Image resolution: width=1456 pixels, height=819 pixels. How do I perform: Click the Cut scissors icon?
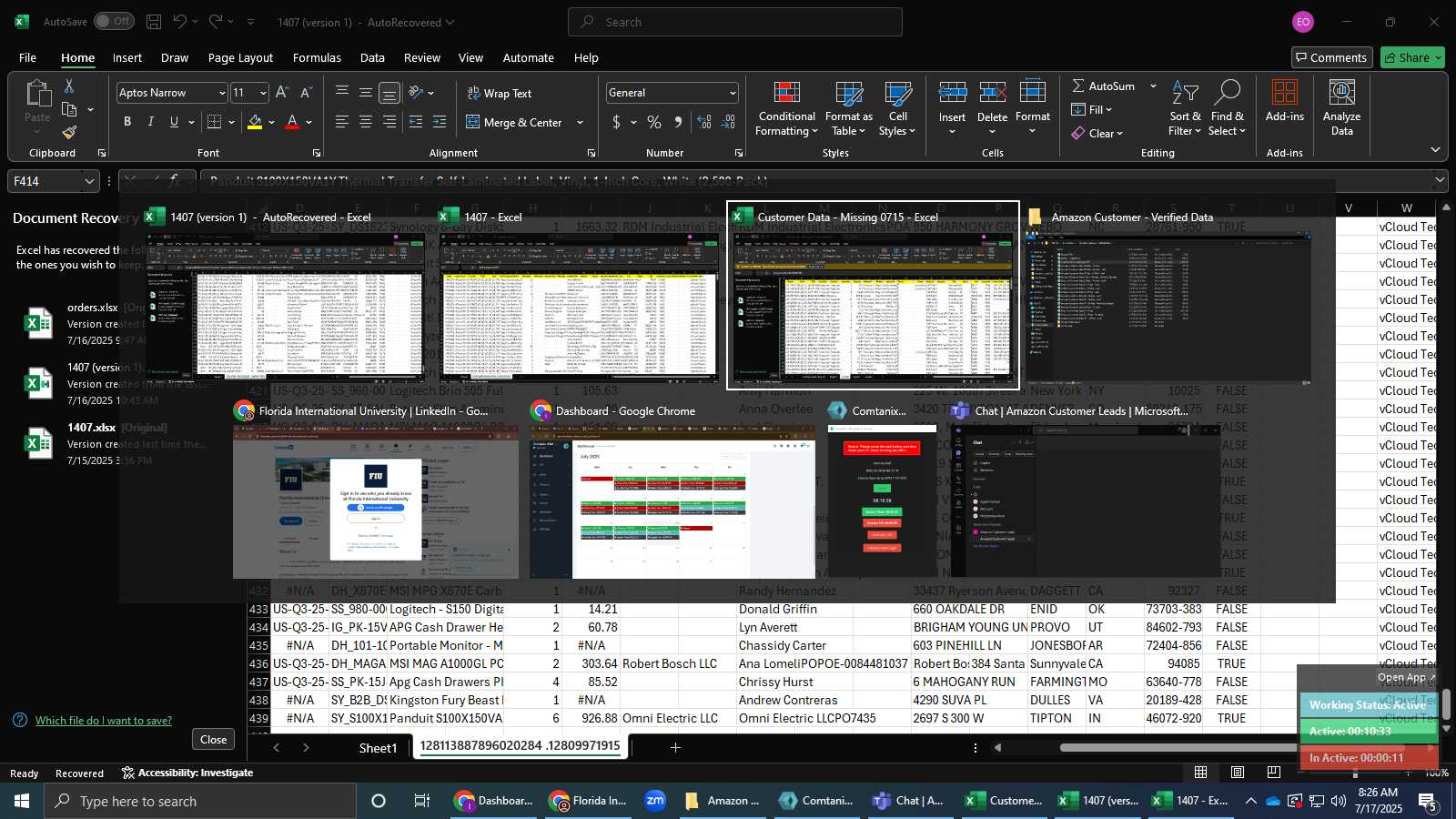(69, 86)
